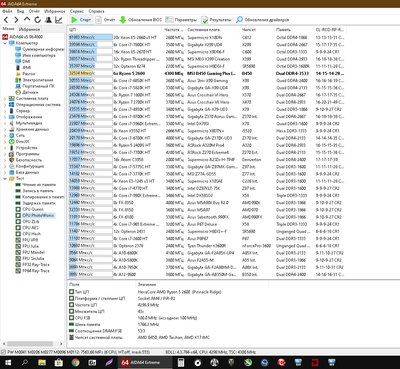The height and width of the screenshot is (369, 400).
Task: Select the FPU Julia benchmark
Action: 27,246
